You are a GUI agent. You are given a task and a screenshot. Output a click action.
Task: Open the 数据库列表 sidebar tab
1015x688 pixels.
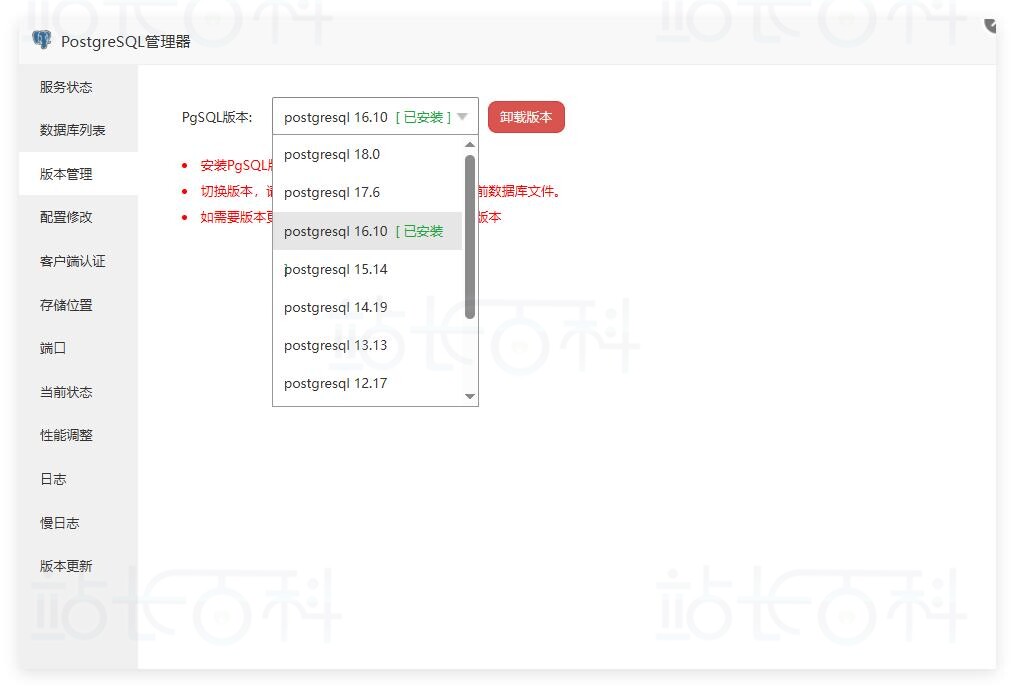78,130
